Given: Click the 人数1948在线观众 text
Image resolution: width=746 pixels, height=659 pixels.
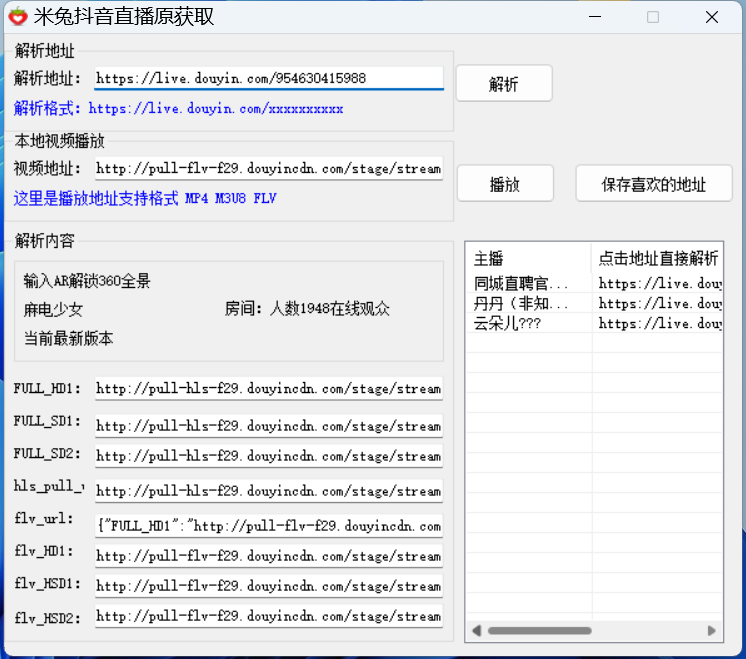Looking at the screenshot, I should coord(330,309).
